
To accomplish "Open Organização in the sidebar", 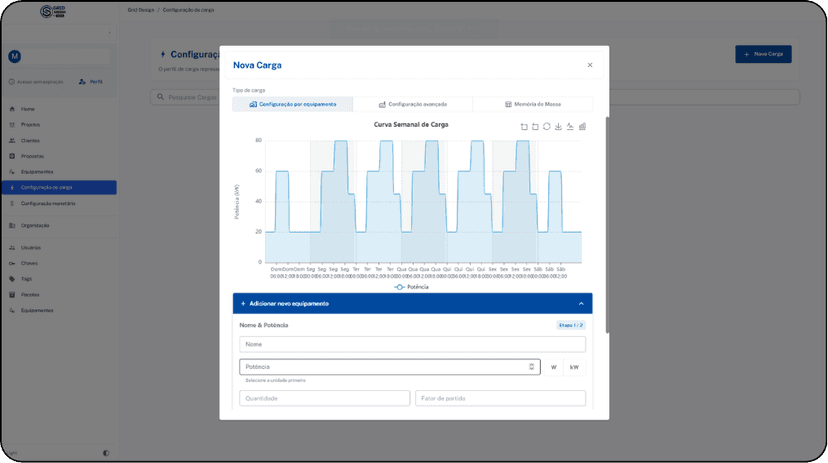I will [59, 225].
